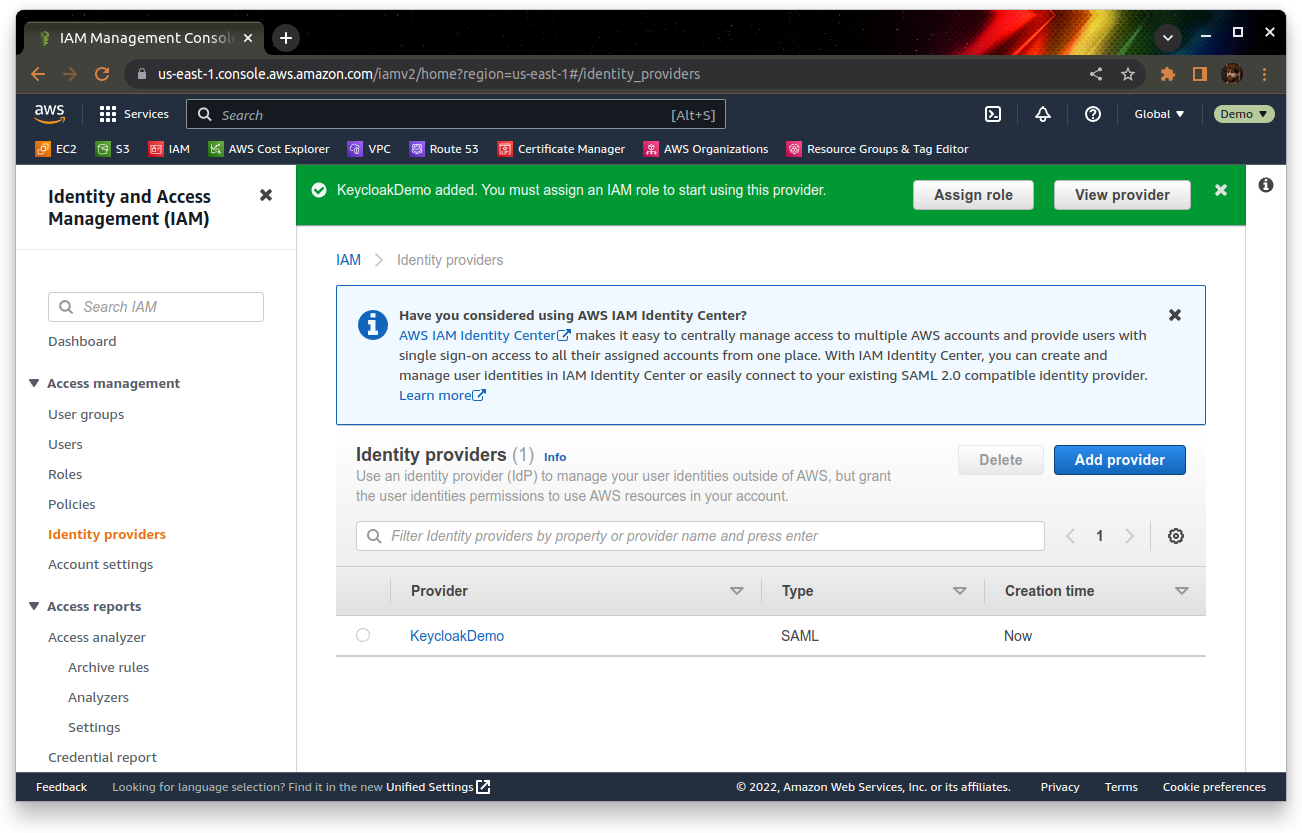Open the help question mark menu
Image resolution: width=1302 pixels, height=833 pixels.
[x=1093, y=114]
